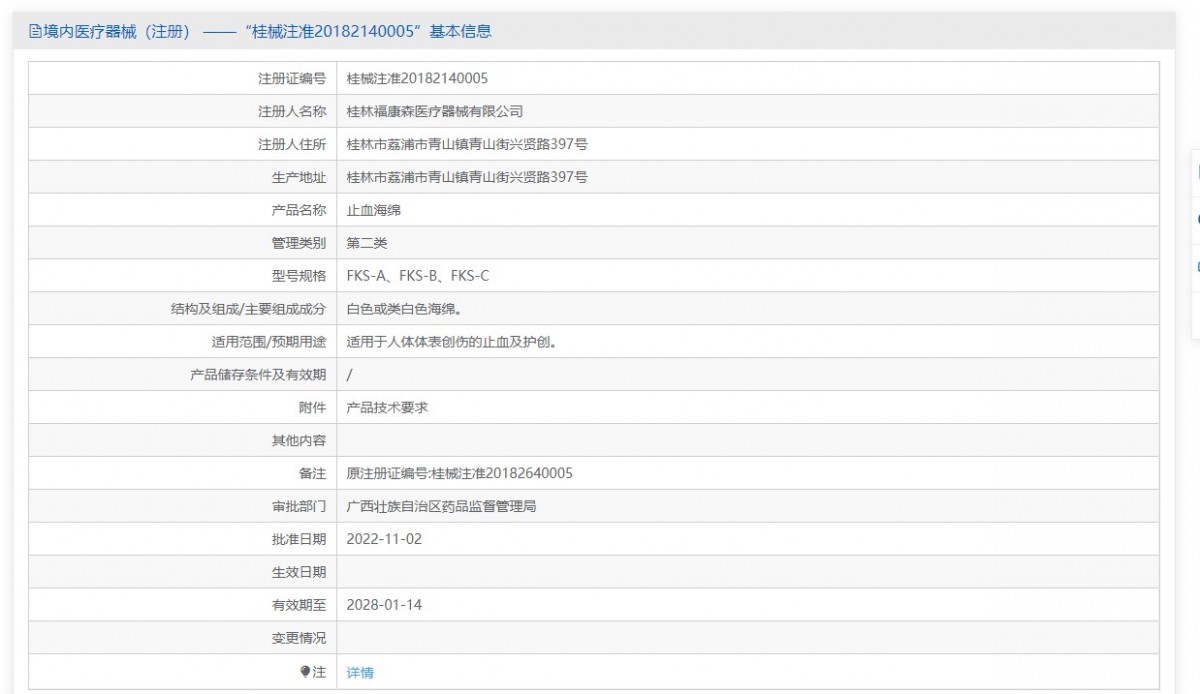Select the 桂械注准20182140005 value in the 注册证编号 row
Image resolution: width=1200 pixels, height=694 pixels.
[417, 78]
